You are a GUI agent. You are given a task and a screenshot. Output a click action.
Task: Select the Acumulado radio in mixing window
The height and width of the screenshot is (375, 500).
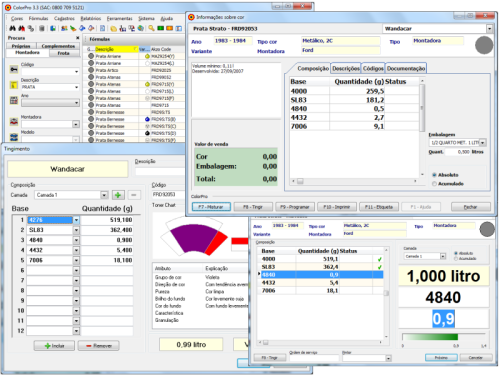tap(456, 259)
